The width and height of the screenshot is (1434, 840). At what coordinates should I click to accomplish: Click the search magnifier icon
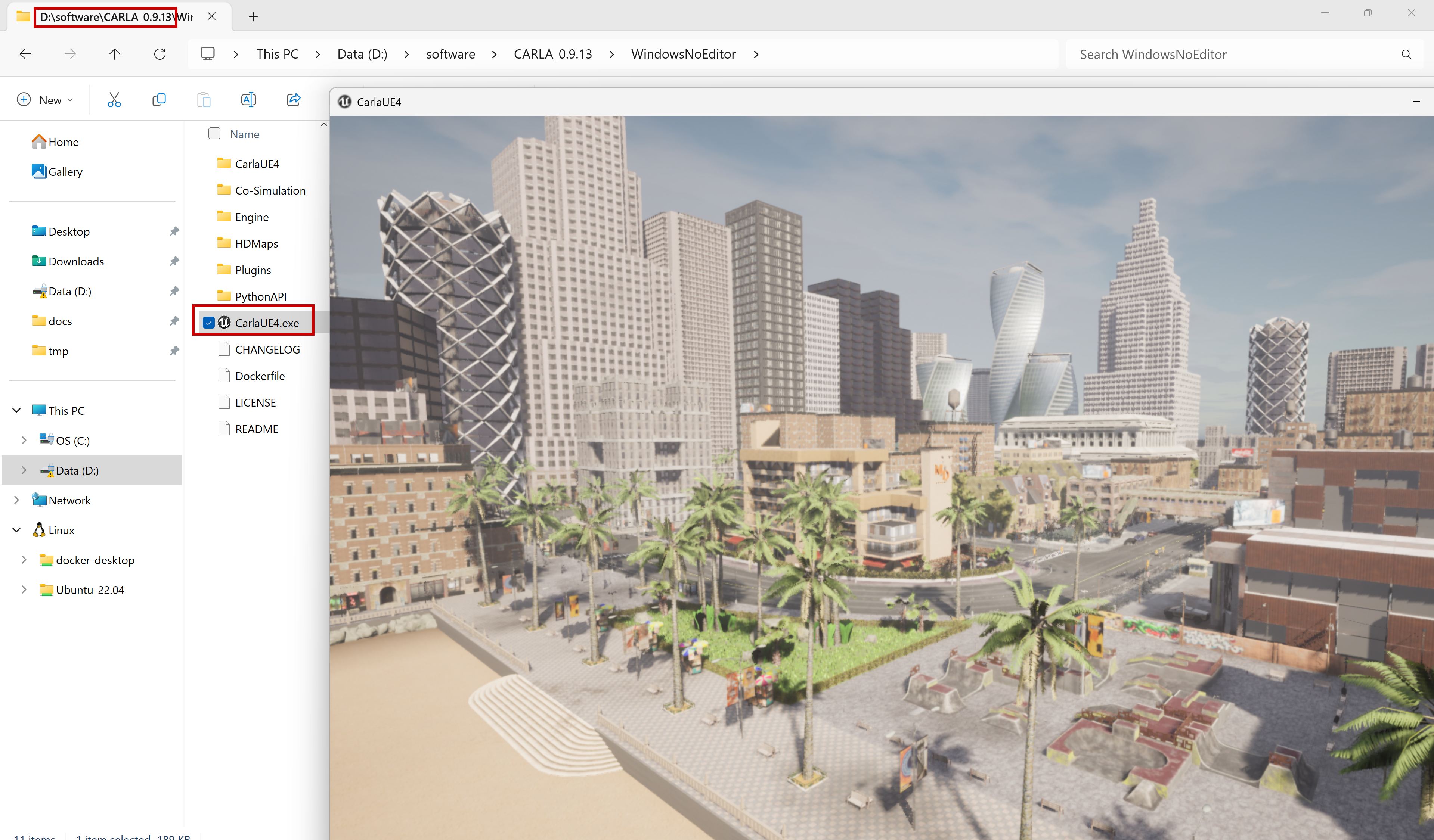click(x=1406, y=55)
